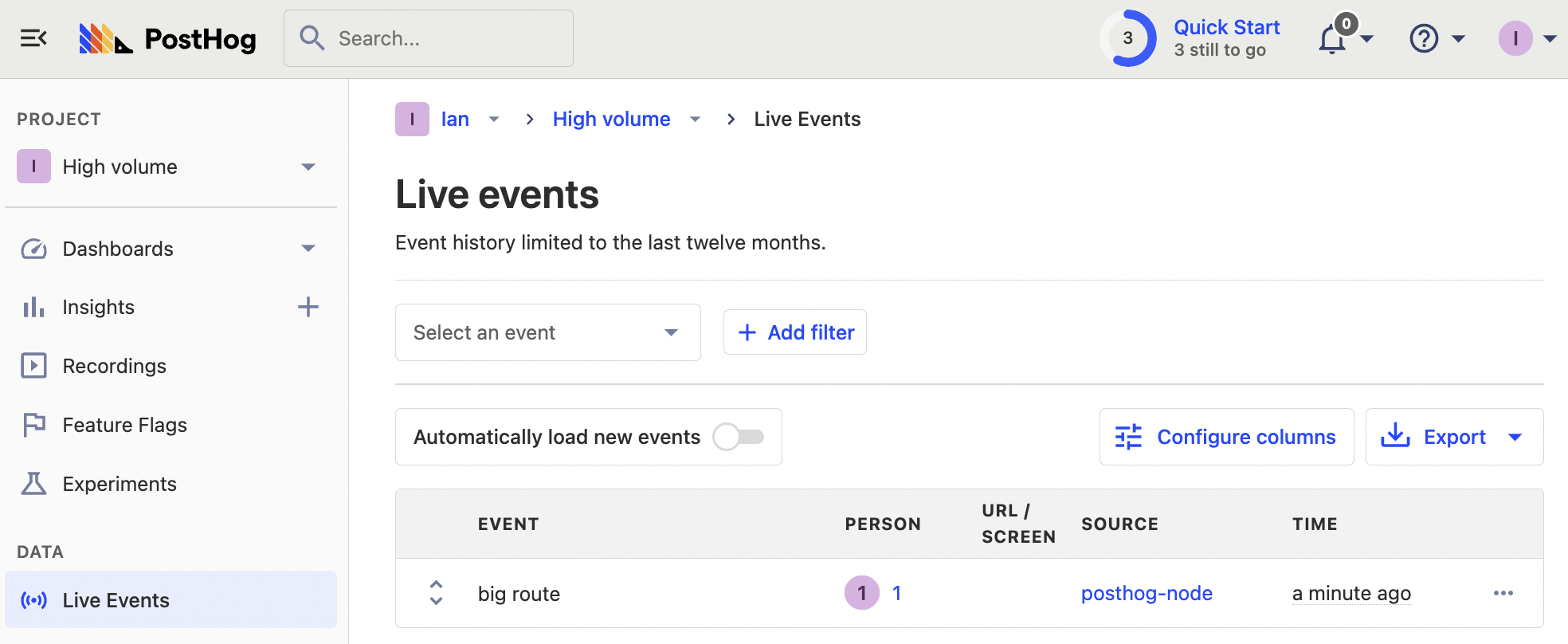Open the notifications bell
Viewport: 1568px width, 644px height.
pyautogui.click(x=1333, y=38)
